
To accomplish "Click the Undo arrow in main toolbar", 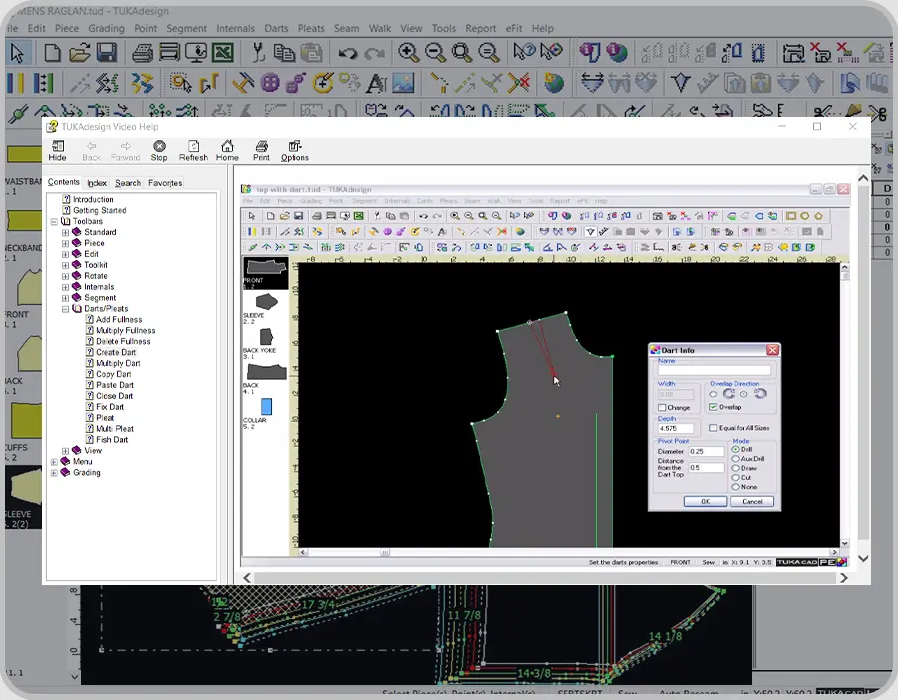I will 348,53.
